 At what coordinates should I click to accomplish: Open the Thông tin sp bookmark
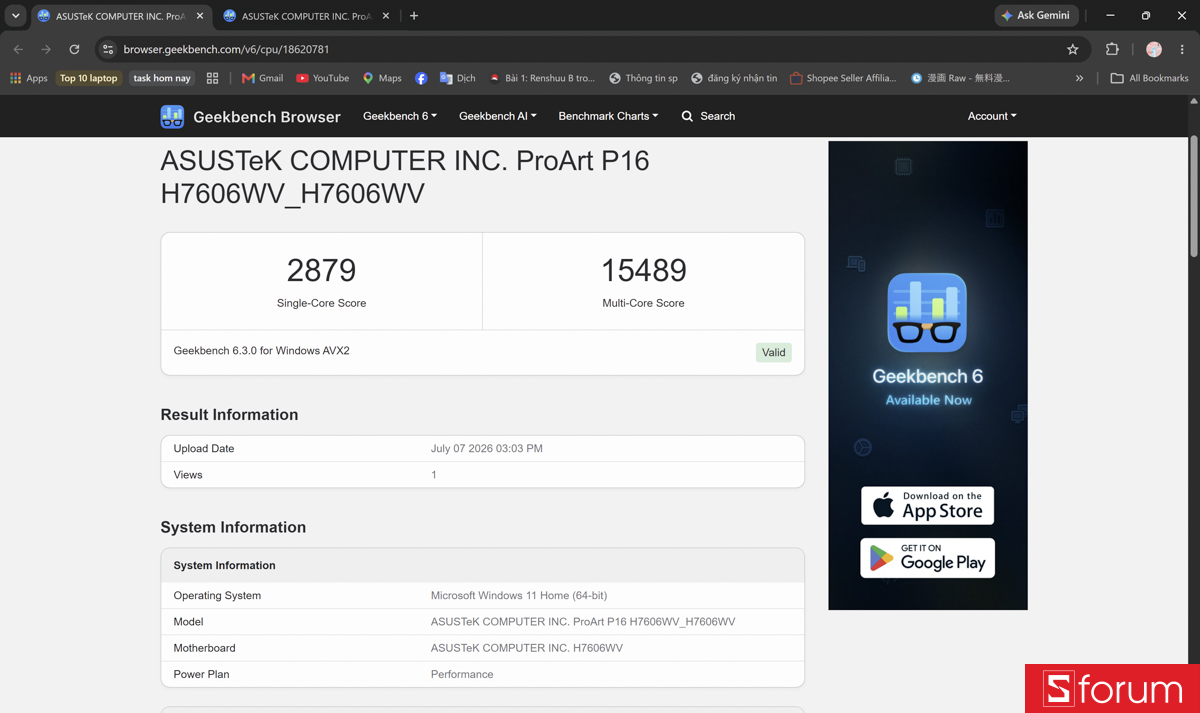tap(643, 78)
